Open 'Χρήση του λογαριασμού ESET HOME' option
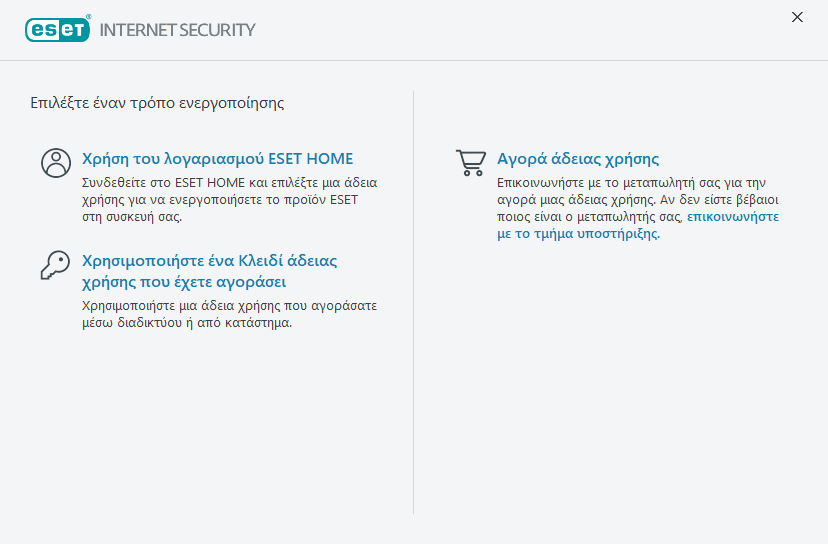 pos(217,159)
